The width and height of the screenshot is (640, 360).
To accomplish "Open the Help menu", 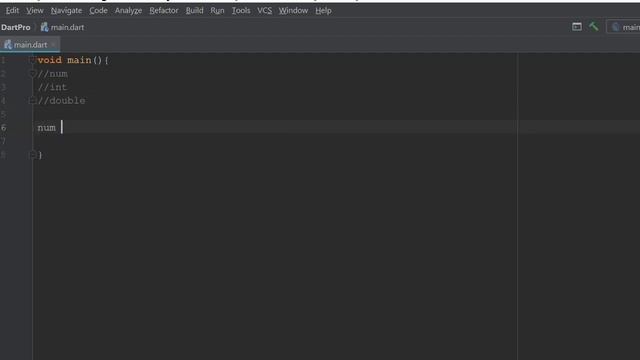I will pyautogui.click(x=323, y=11).
